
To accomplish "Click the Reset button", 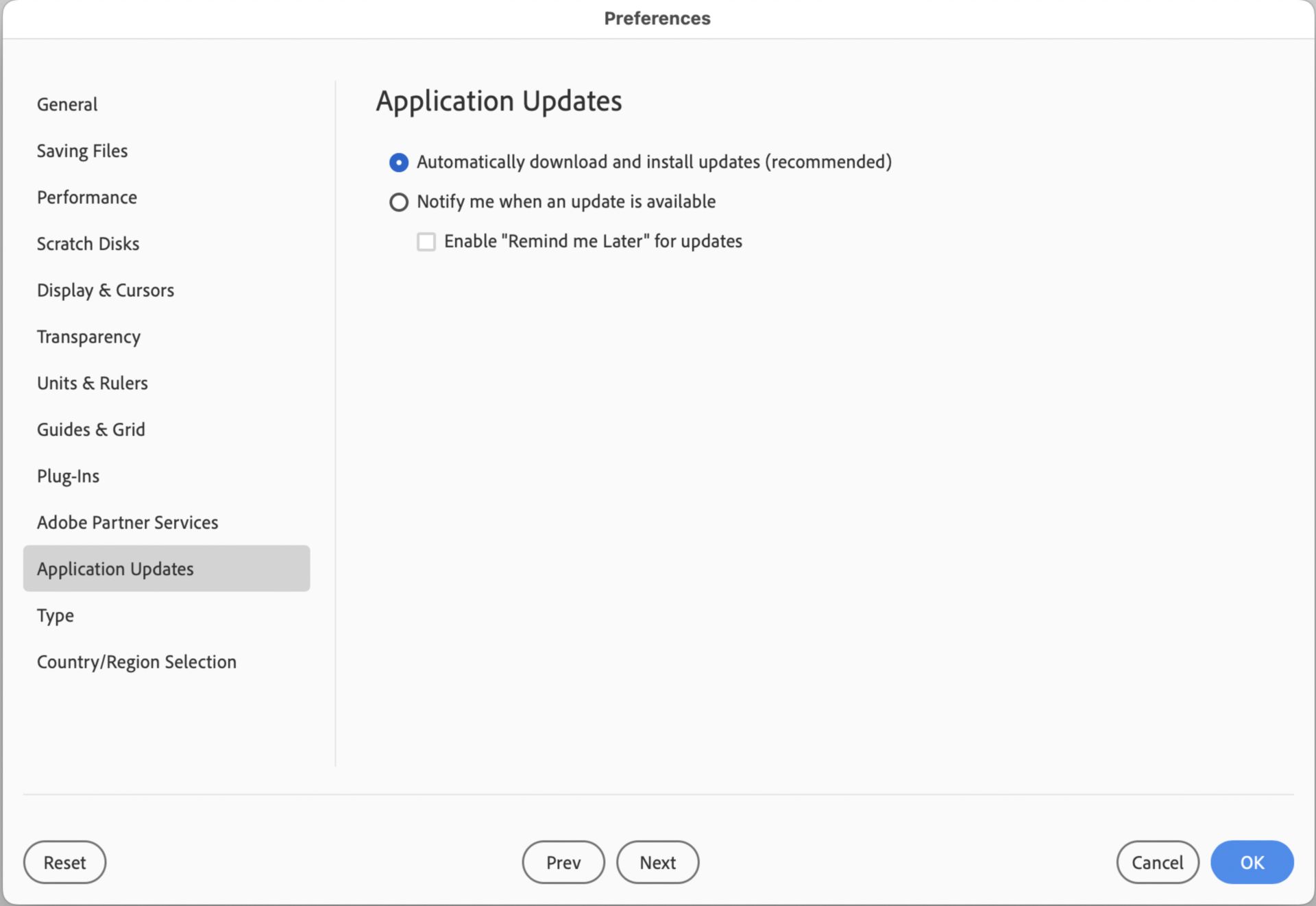I will click(x=65, y=862).
